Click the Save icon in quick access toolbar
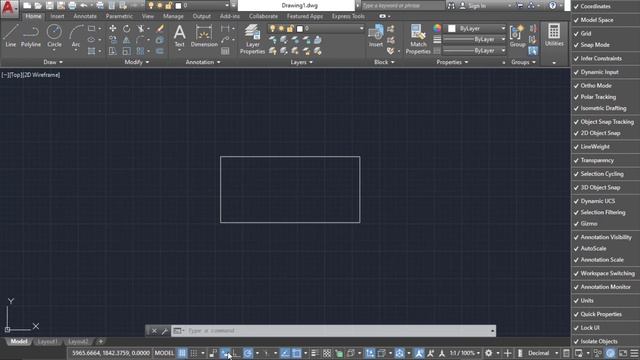640x360 pixels. click(49, 6)
